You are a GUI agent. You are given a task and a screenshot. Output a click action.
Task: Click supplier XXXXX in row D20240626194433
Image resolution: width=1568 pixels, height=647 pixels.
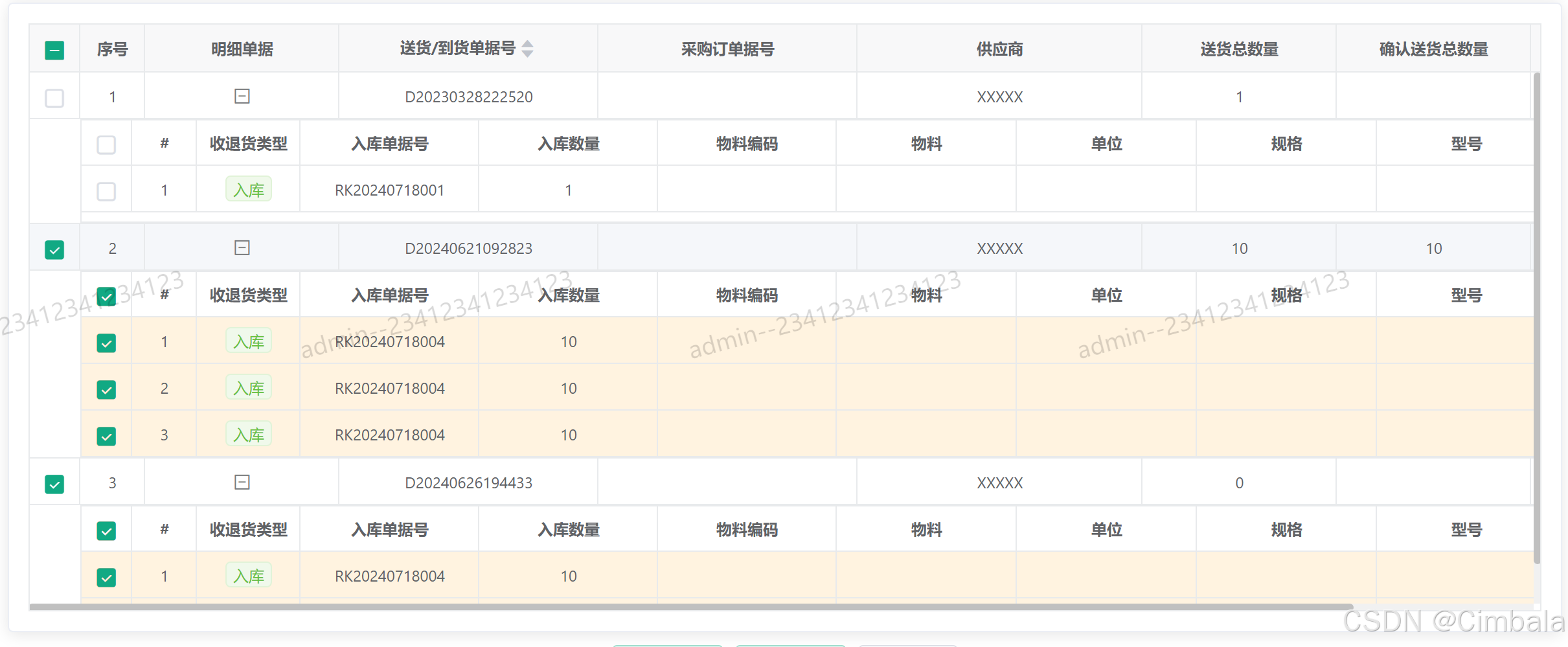pos(999,483)
